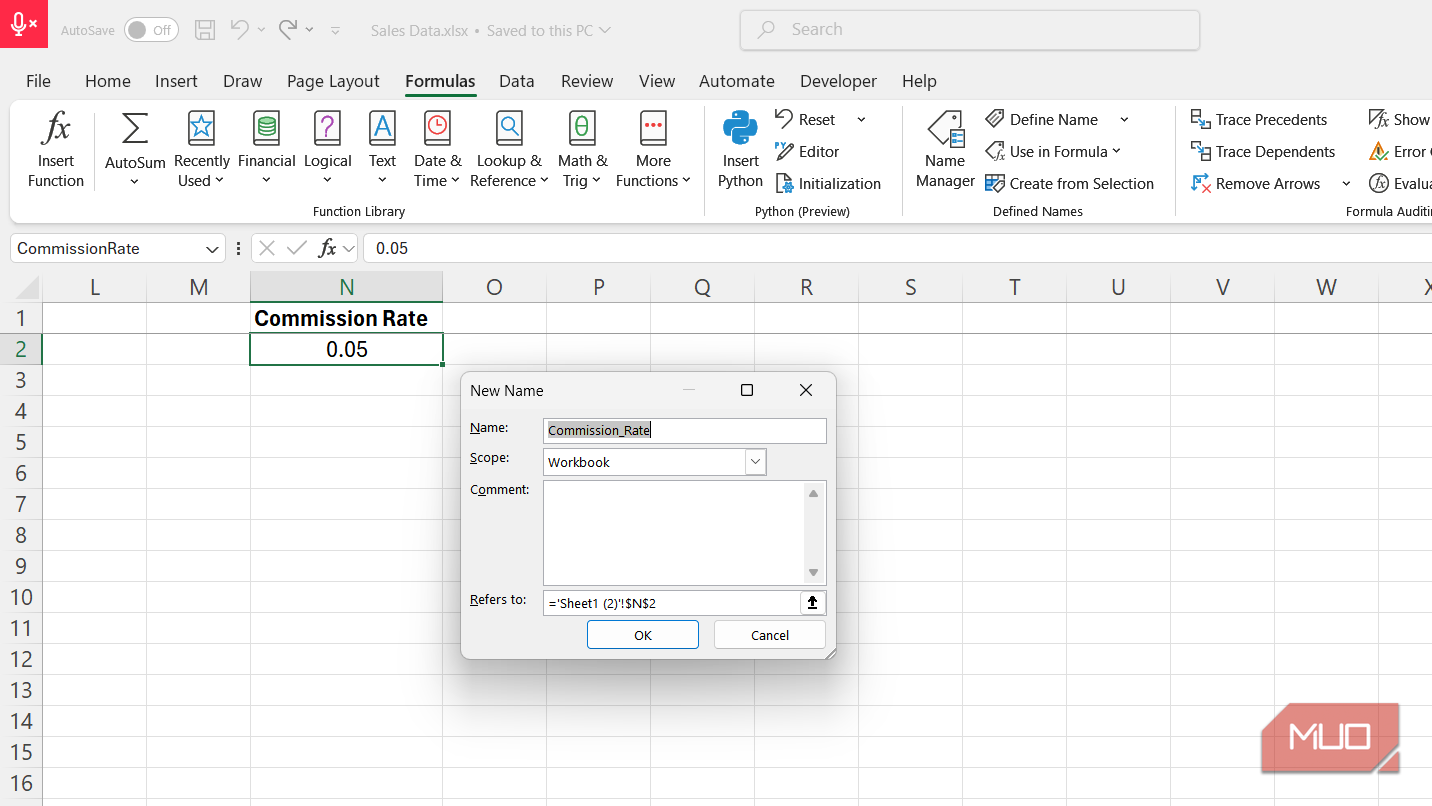Click the Python Initialization button

(x=828, y=184)
